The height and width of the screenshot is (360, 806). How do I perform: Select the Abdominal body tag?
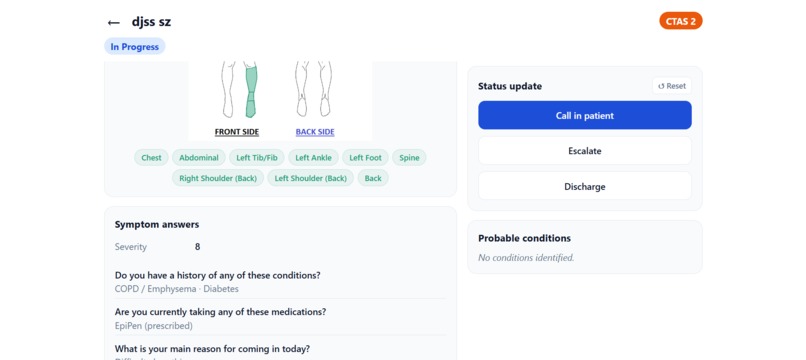199,158
